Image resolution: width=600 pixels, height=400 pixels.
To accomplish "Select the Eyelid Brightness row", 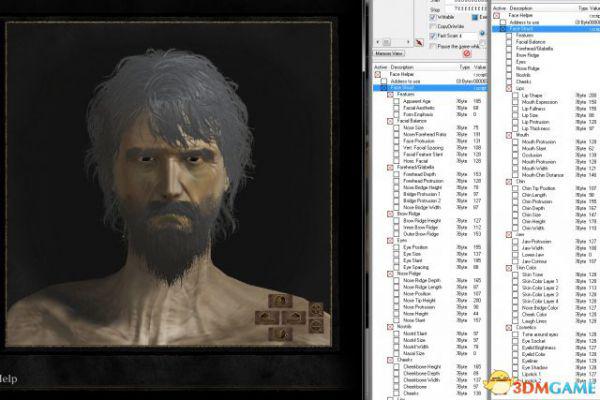I will click(546, 348).
